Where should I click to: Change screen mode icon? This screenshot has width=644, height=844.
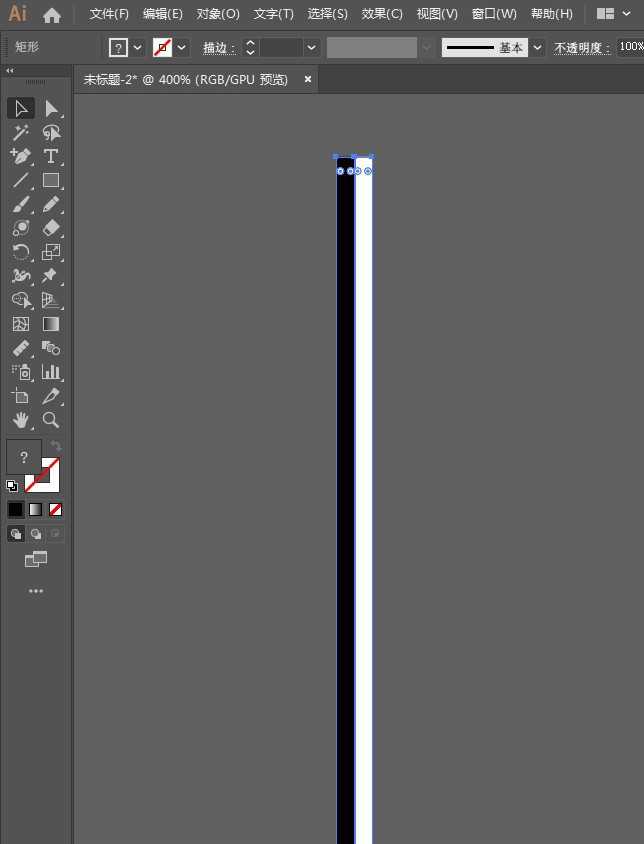[x=36, y=559]
